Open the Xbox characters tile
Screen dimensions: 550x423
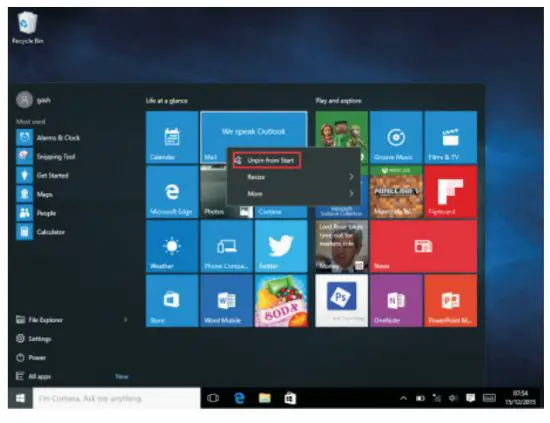click(342, 130)
